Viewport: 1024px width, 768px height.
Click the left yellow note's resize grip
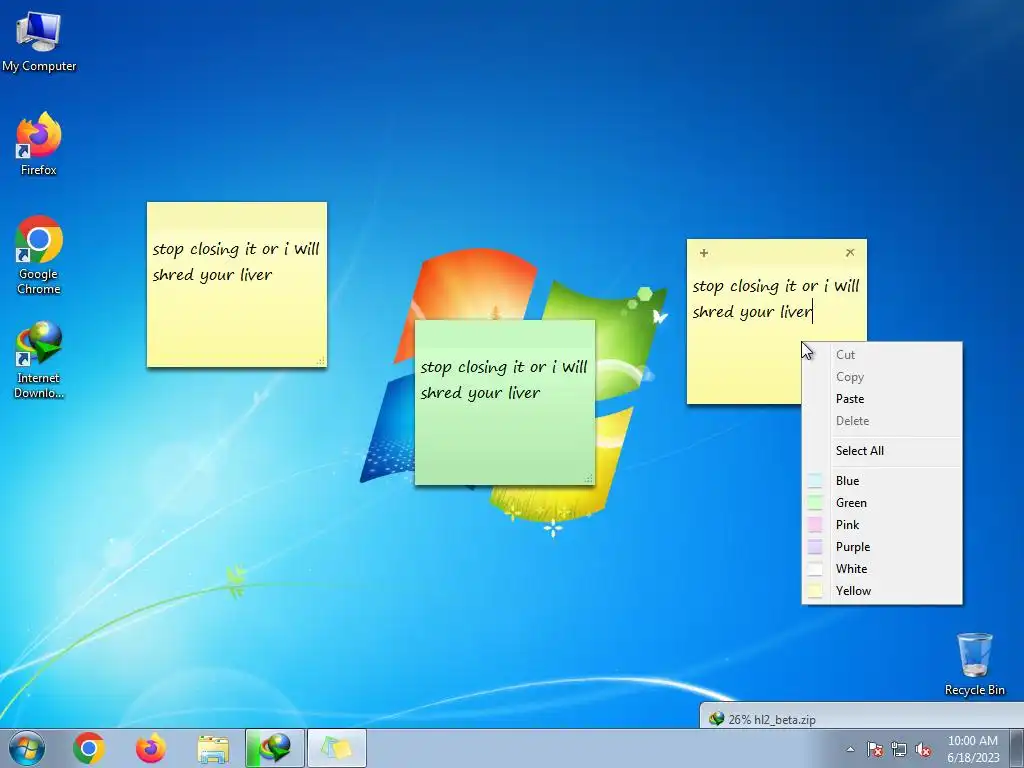321,360
